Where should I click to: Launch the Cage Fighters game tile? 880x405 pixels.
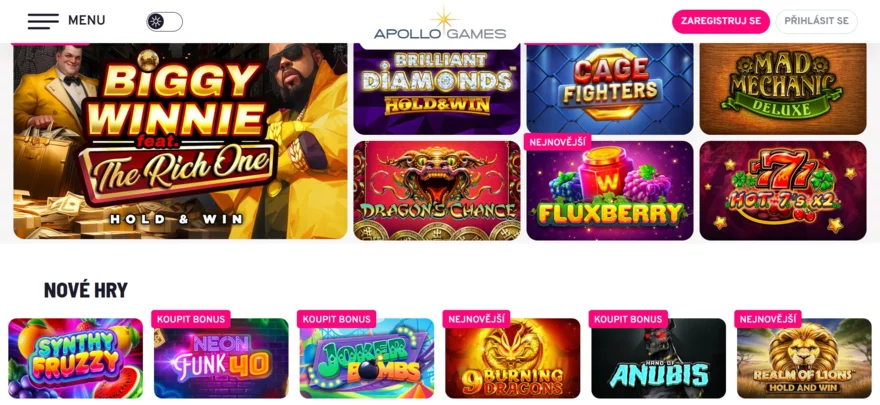(609, 89)
